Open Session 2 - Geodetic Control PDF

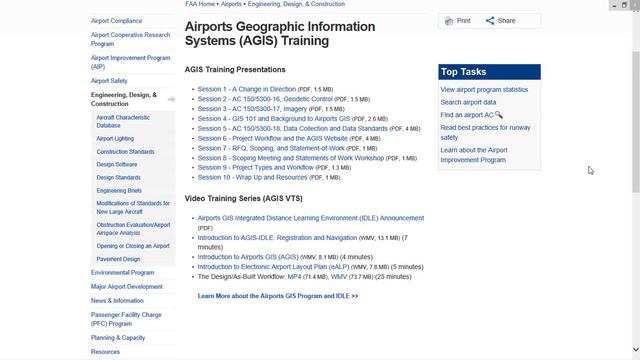tap(265, 99)
